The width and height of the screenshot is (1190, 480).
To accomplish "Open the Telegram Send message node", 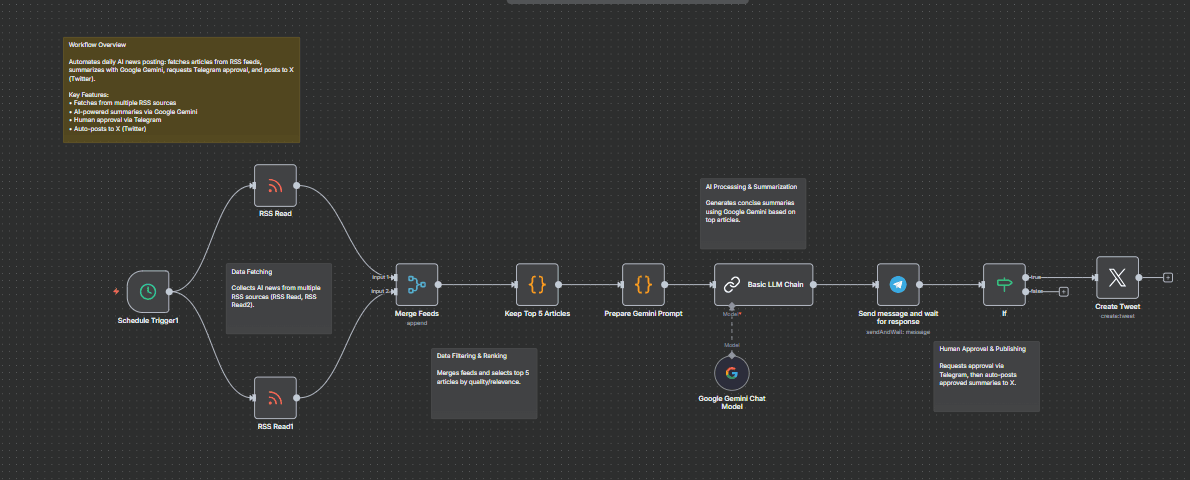I will click(x=897, y=285).
